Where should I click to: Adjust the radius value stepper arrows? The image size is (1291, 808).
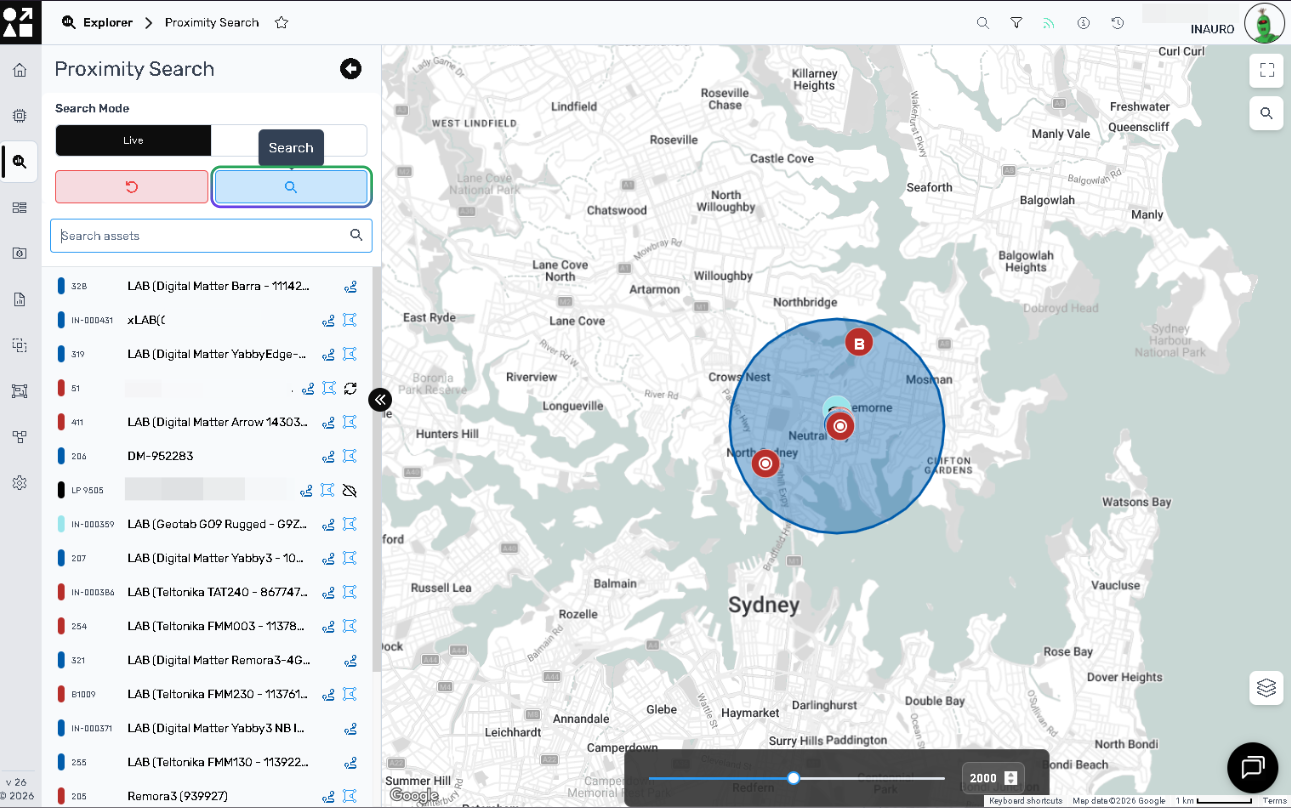[x=1011, y=778]
